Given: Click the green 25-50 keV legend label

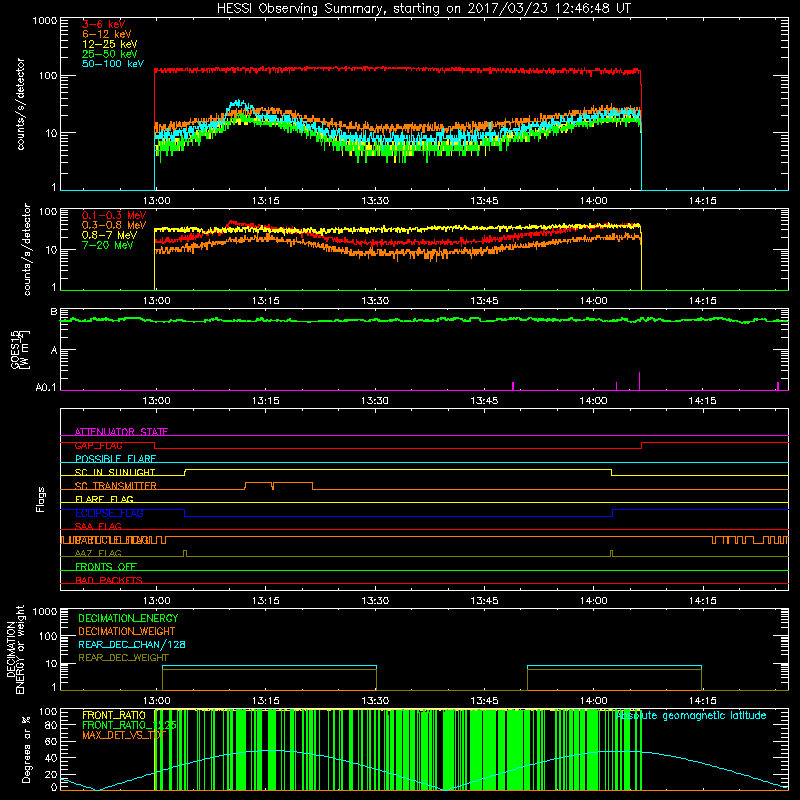Looking at the screenshot, I should tap(110, 54).
